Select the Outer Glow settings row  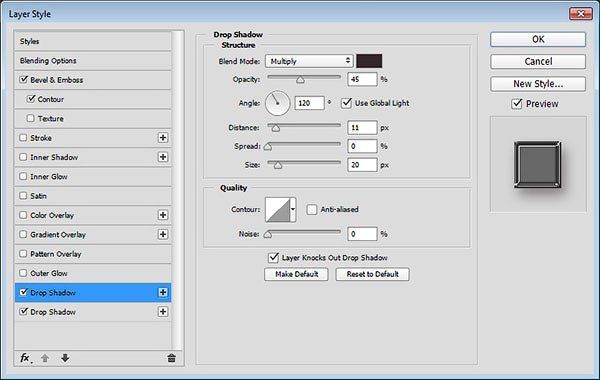tap(93, 273)
